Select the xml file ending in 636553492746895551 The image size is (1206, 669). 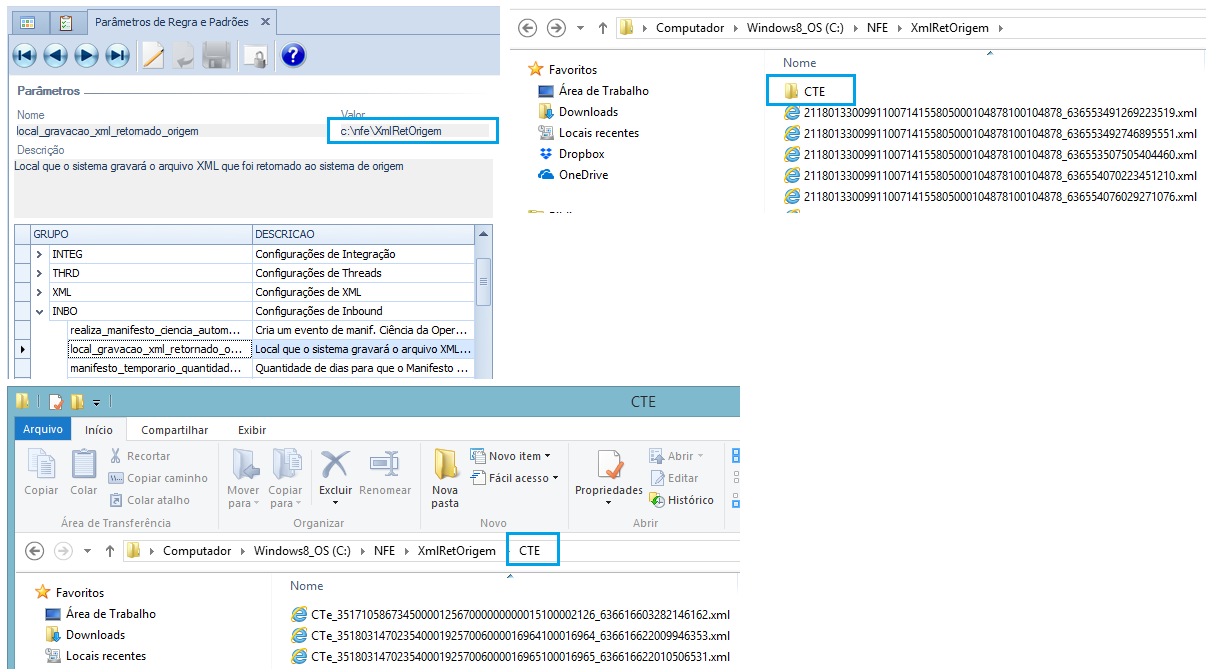[991, 133]
